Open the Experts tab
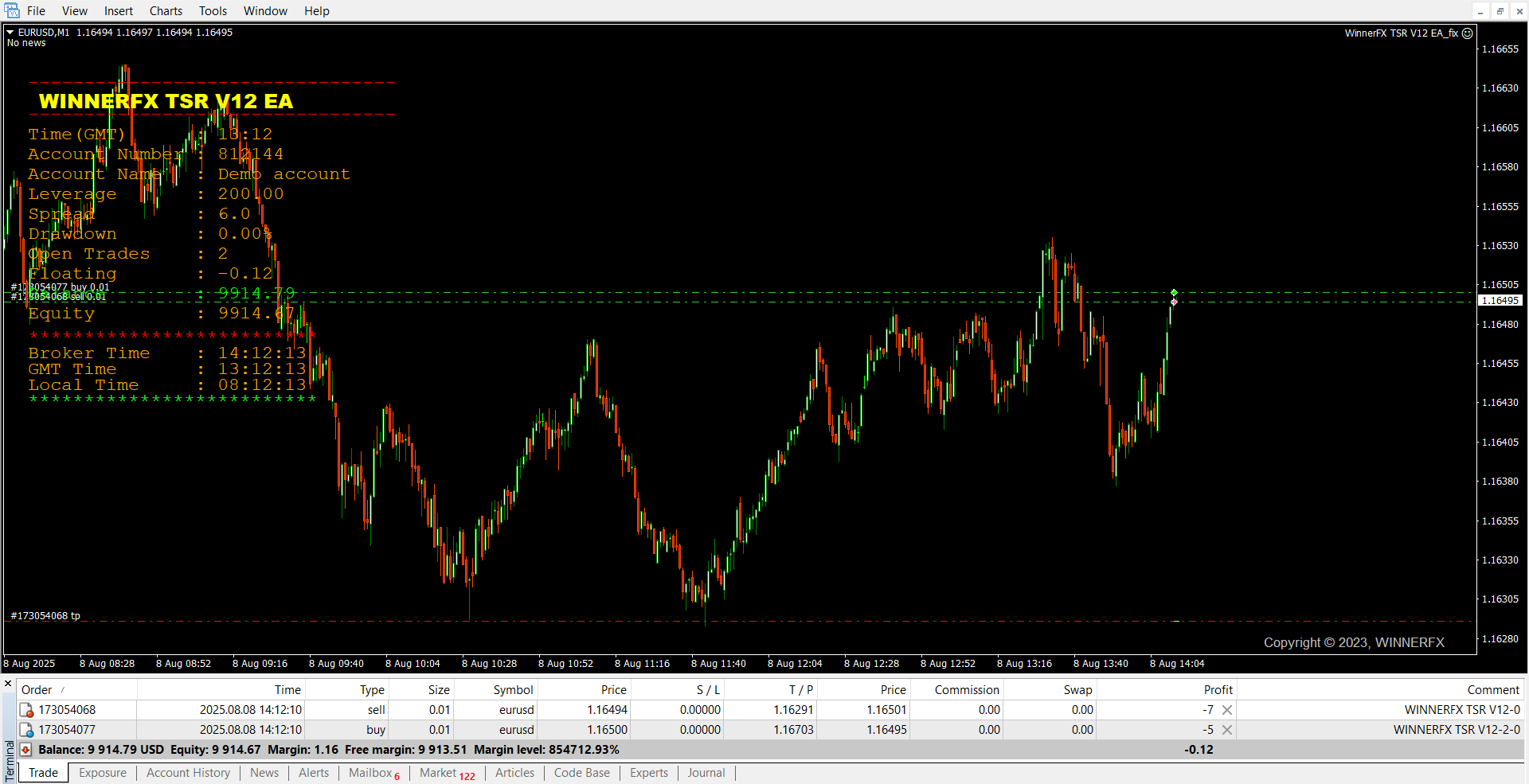 (648, 773)
